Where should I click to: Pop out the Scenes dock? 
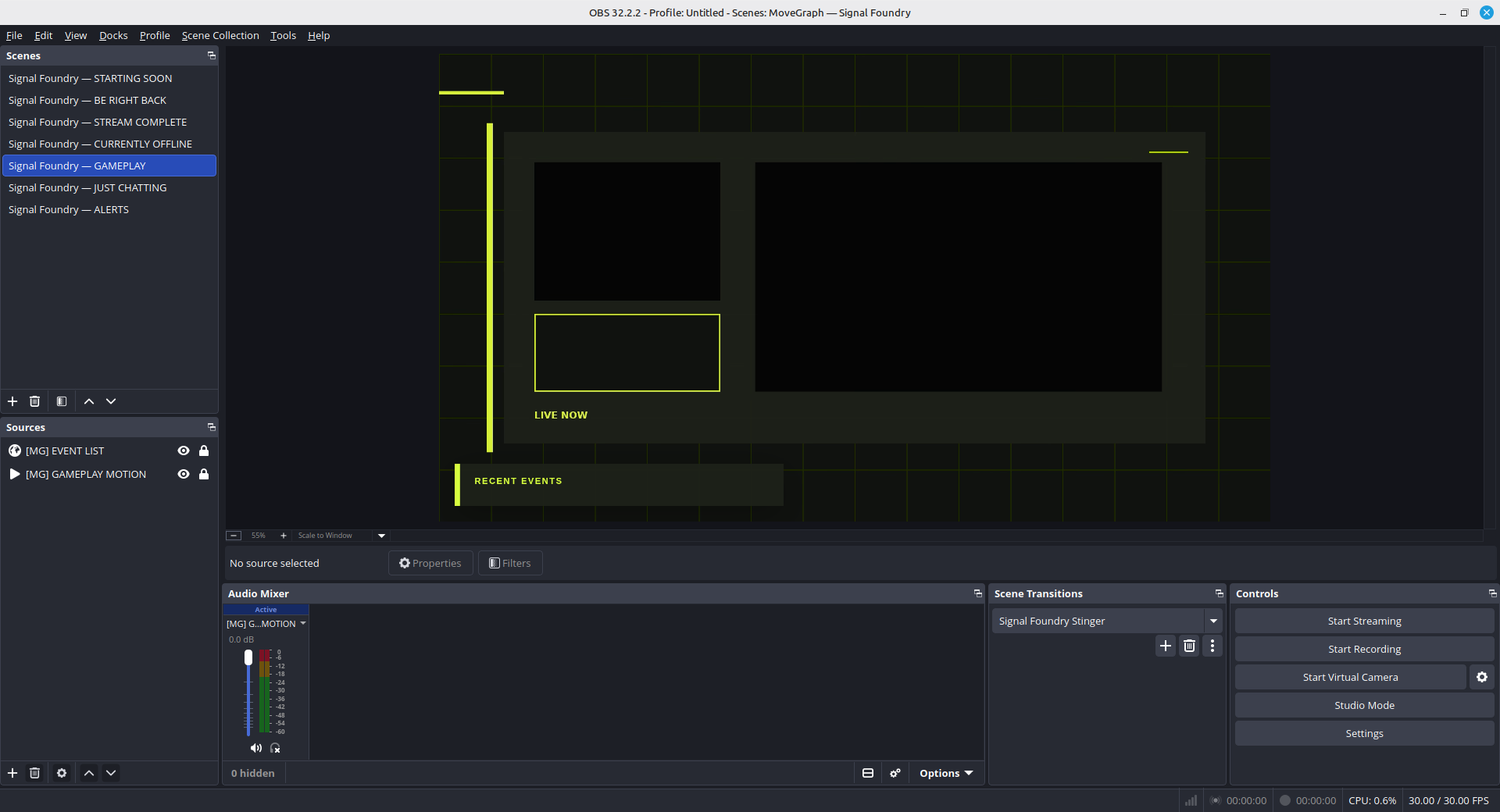[x=211, y=55]
